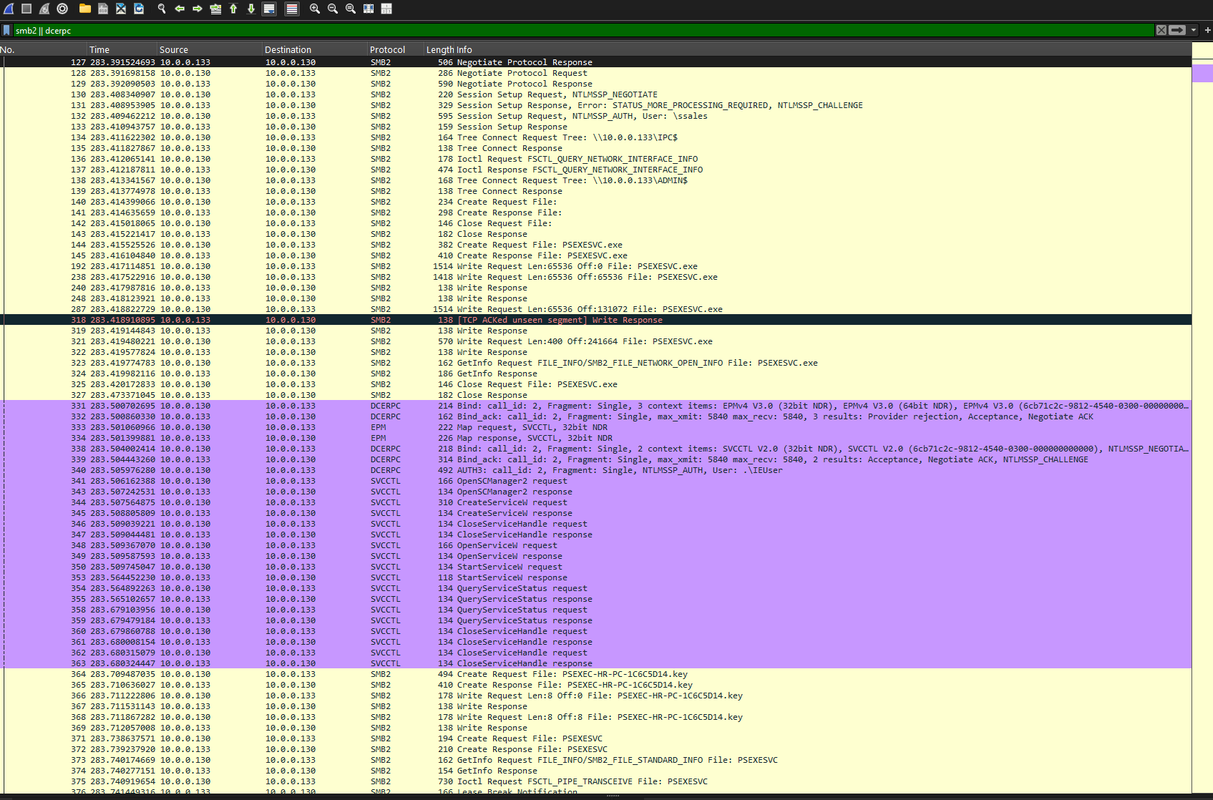Select packet 131 STATUS_MORE_PROCESSING_REQUIRED response
The width and height of the screenshot is (1213, 800).
pos(596,105)
